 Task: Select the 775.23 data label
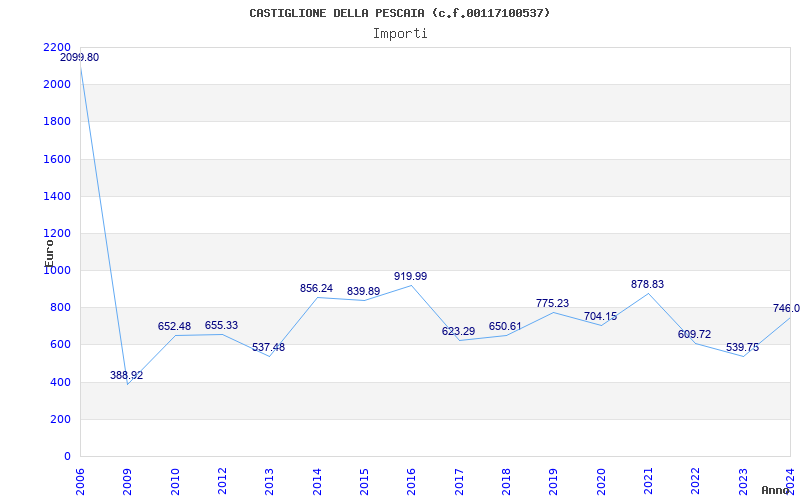coord(553,304)
